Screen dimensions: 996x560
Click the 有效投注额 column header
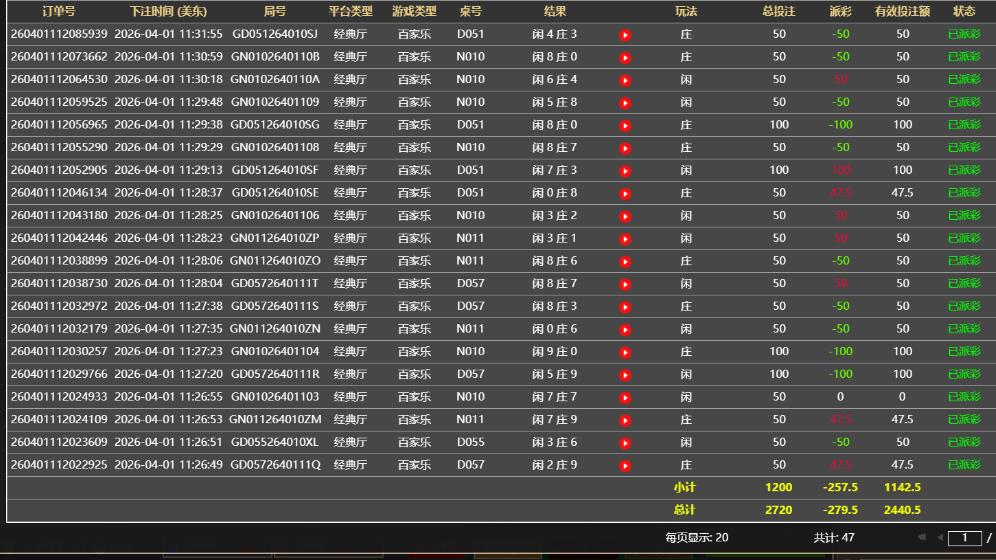902,12
